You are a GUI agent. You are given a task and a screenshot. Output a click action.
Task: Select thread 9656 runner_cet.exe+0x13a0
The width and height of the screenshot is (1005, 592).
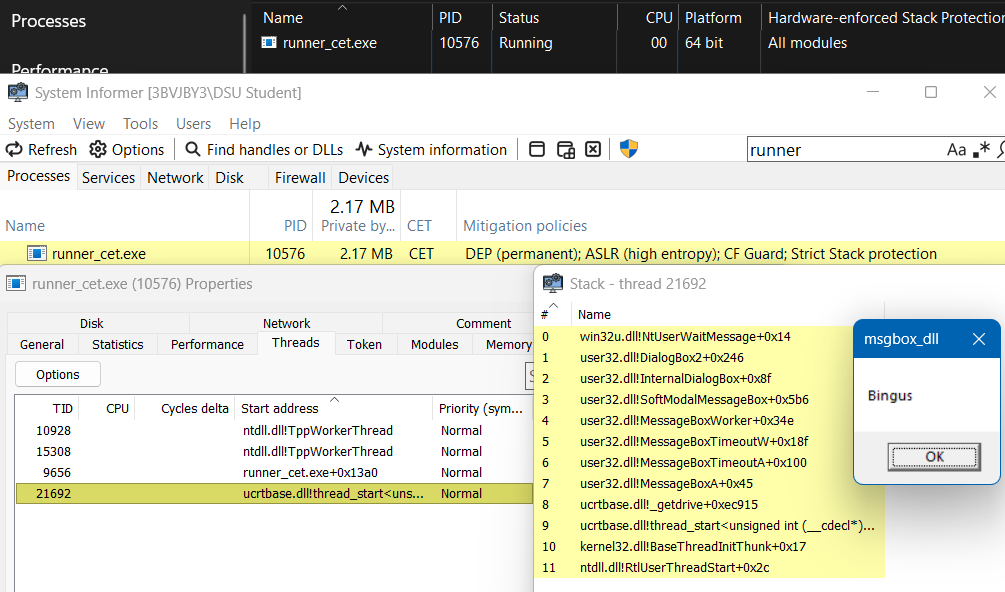click(274, 473)
